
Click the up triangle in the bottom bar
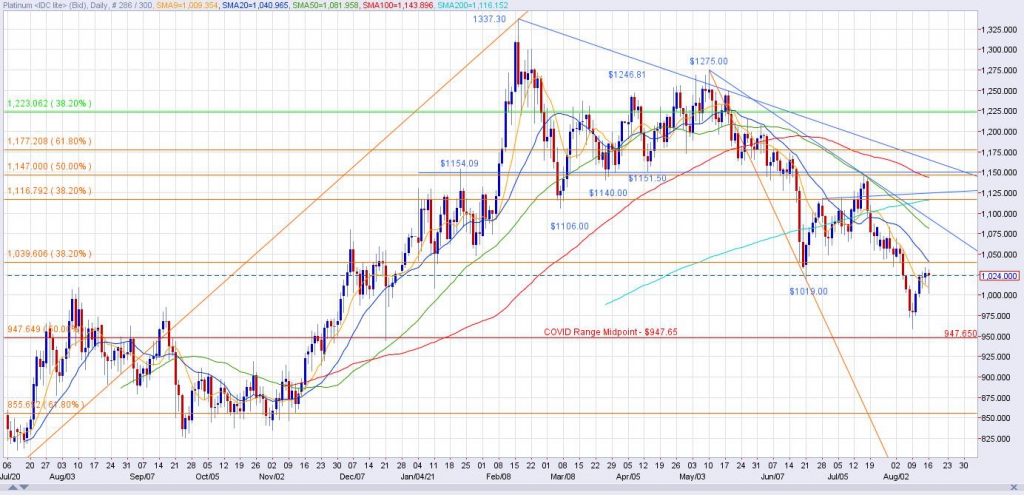13,487
